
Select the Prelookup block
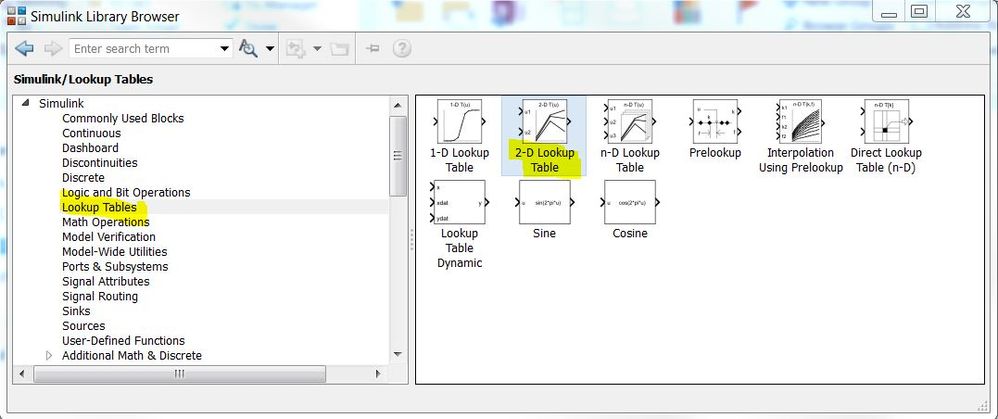point(715,129)
